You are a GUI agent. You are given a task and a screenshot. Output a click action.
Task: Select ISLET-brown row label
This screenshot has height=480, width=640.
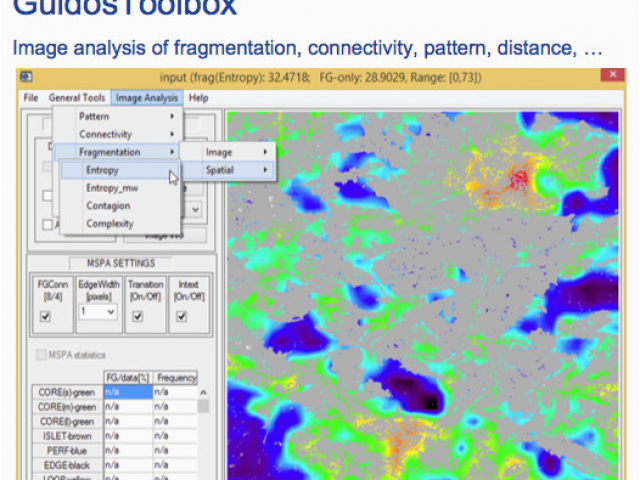(67, 436)
